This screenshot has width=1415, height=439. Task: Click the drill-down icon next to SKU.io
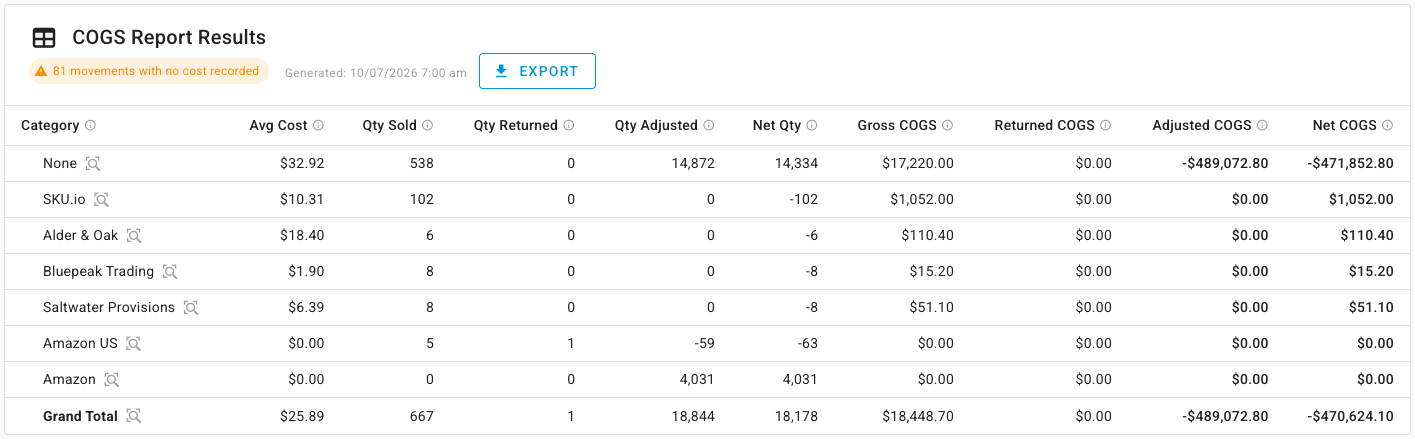click(101, 199)
